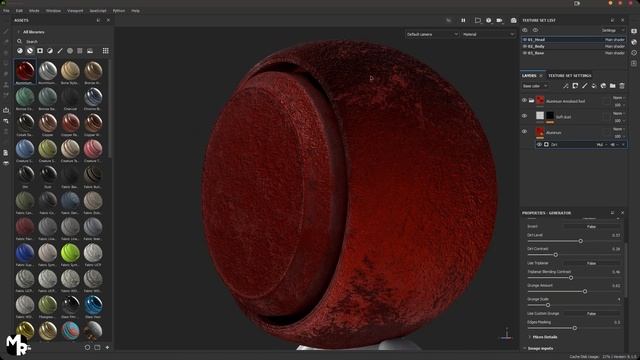The height and width of the screenshot is (360, 640).
Task: Select the first red aluminium material thumbnail
Action: pos(25,71)
